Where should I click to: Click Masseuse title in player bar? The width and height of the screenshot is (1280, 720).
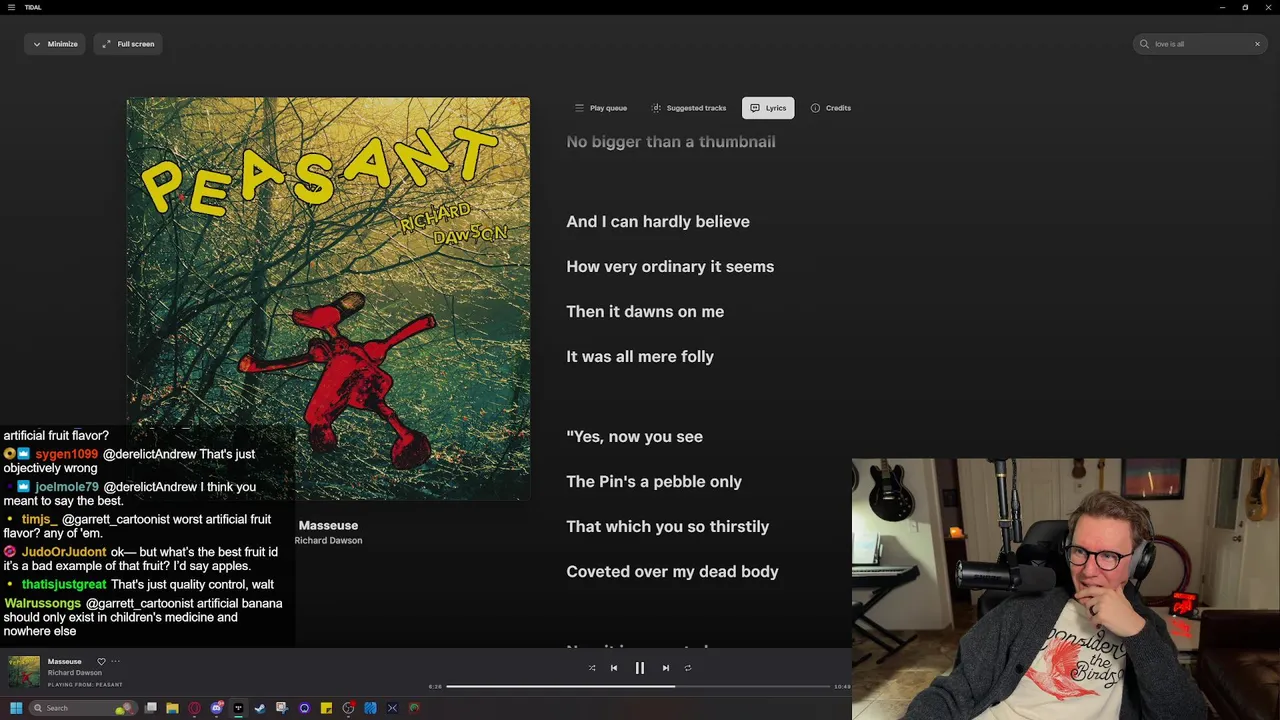[65, 661]
